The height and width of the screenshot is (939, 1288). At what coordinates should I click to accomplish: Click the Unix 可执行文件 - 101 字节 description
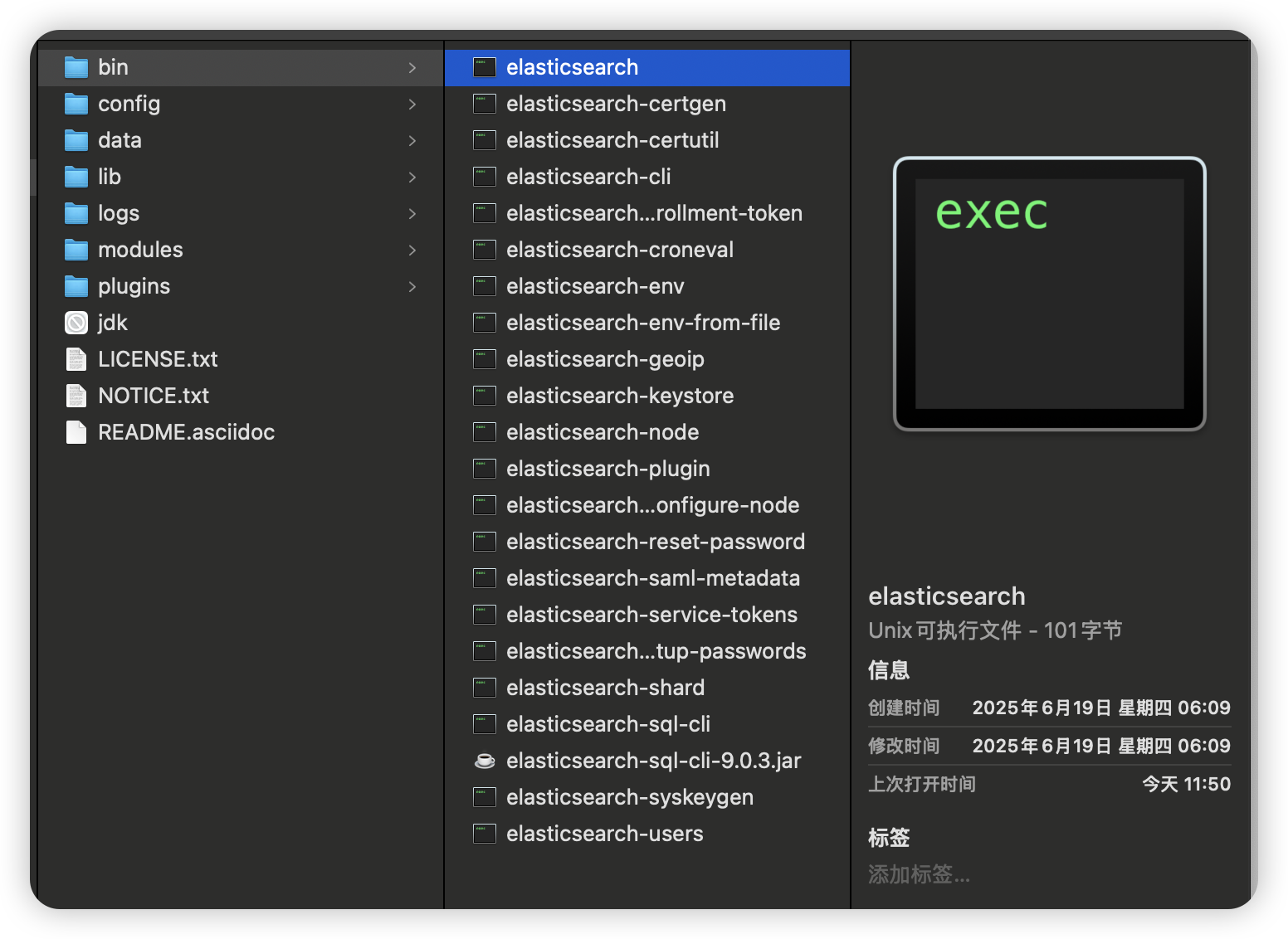coord(995,630)
